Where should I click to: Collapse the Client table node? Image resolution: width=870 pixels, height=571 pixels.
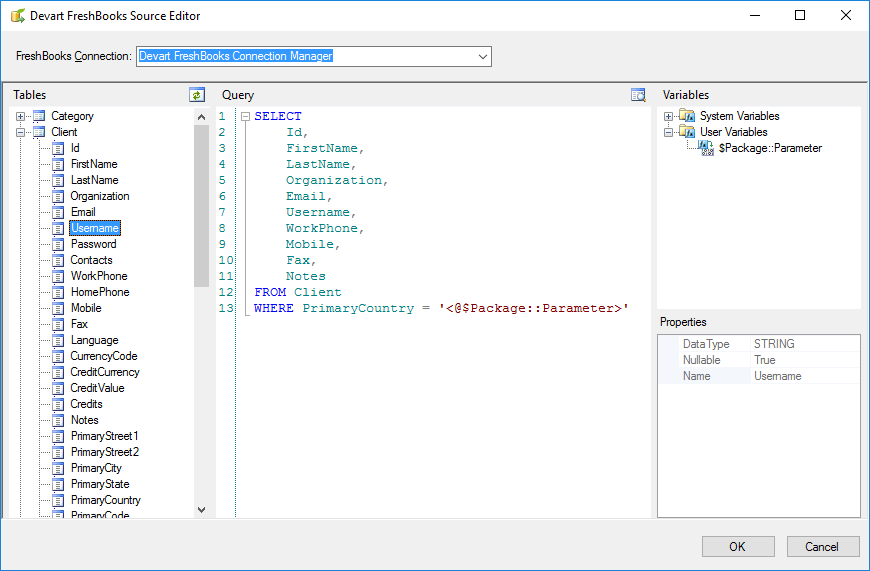(20, 132)
